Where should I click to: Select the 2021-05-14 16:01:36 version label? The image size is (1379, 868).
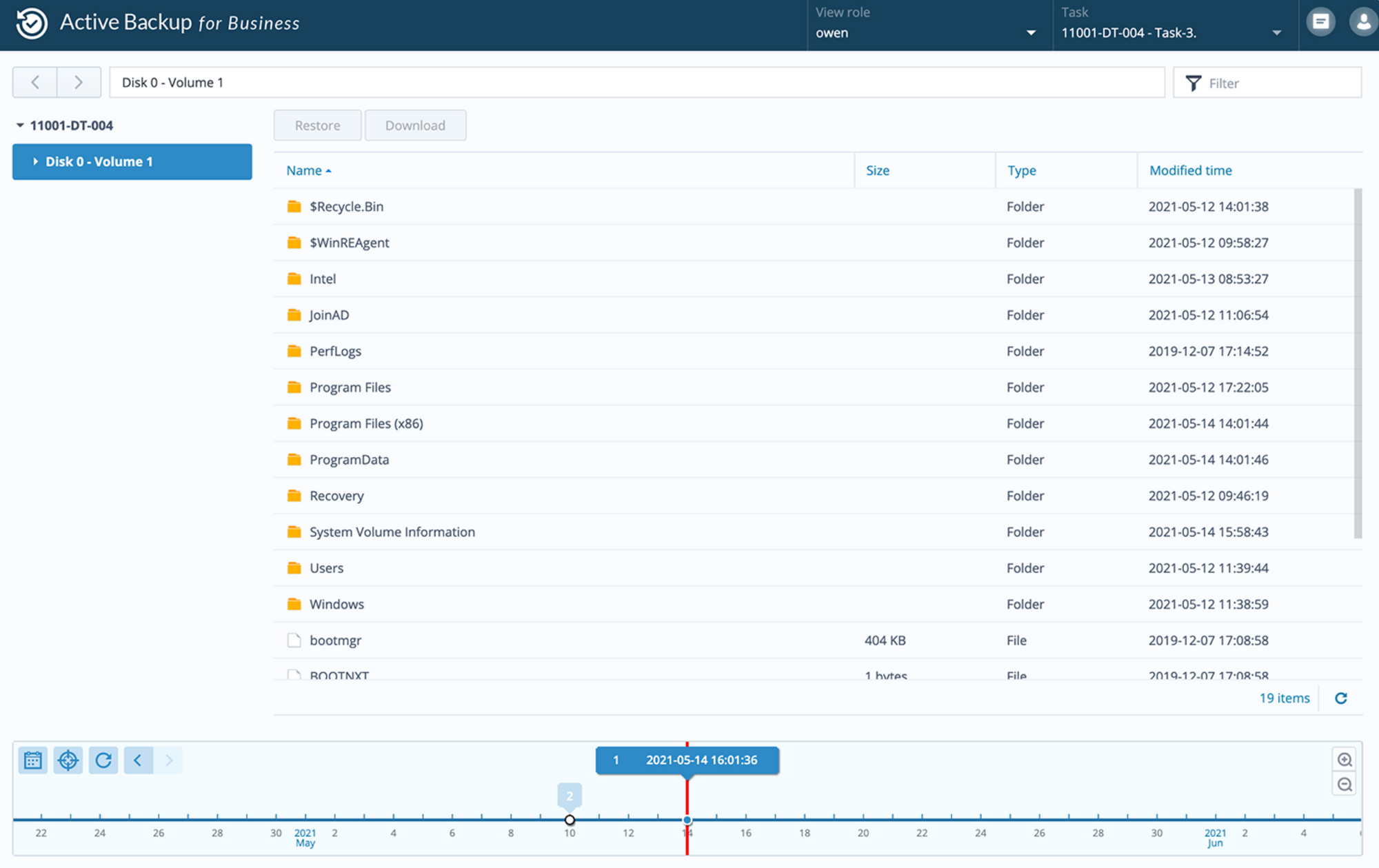click(x=687, y=760)
